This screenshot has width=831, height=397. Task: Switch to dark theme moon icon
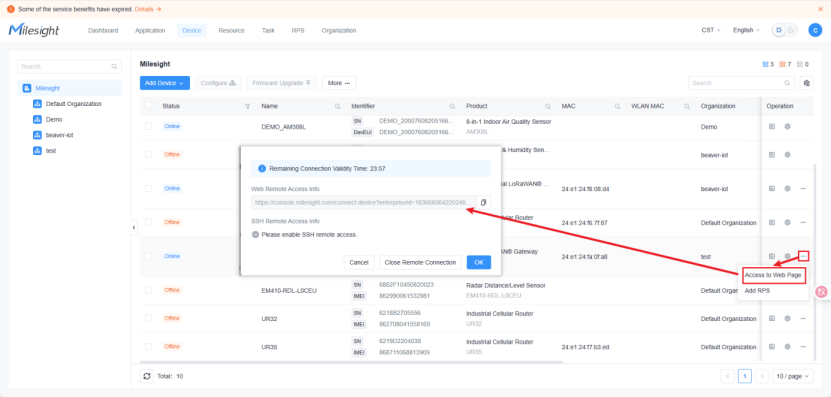tap(791, 30)
